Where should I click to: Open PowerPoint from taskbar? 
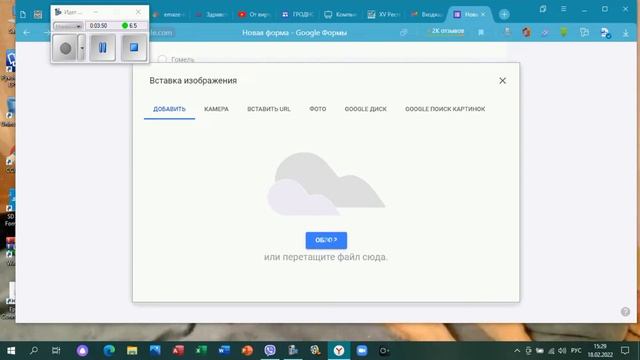(247, 351)
